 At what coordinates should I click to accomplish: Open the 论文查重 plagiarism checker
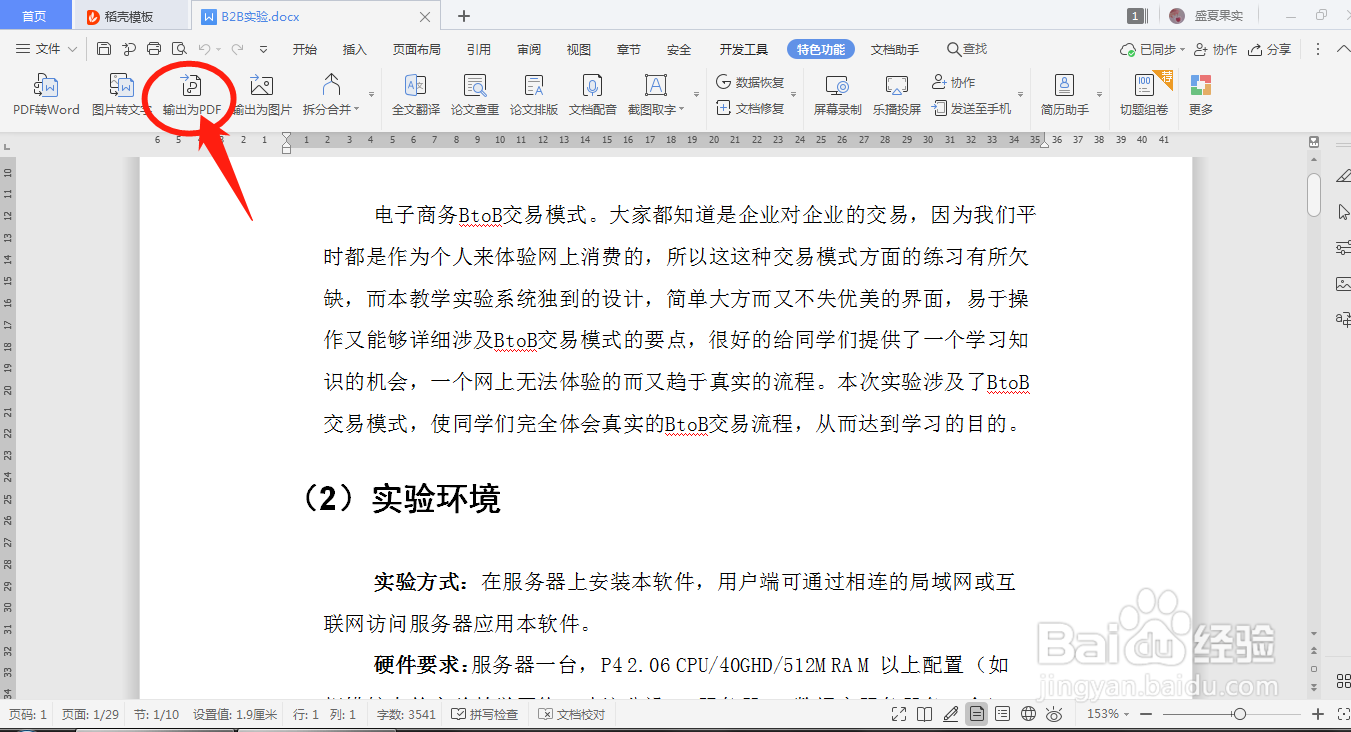[474, 95]
